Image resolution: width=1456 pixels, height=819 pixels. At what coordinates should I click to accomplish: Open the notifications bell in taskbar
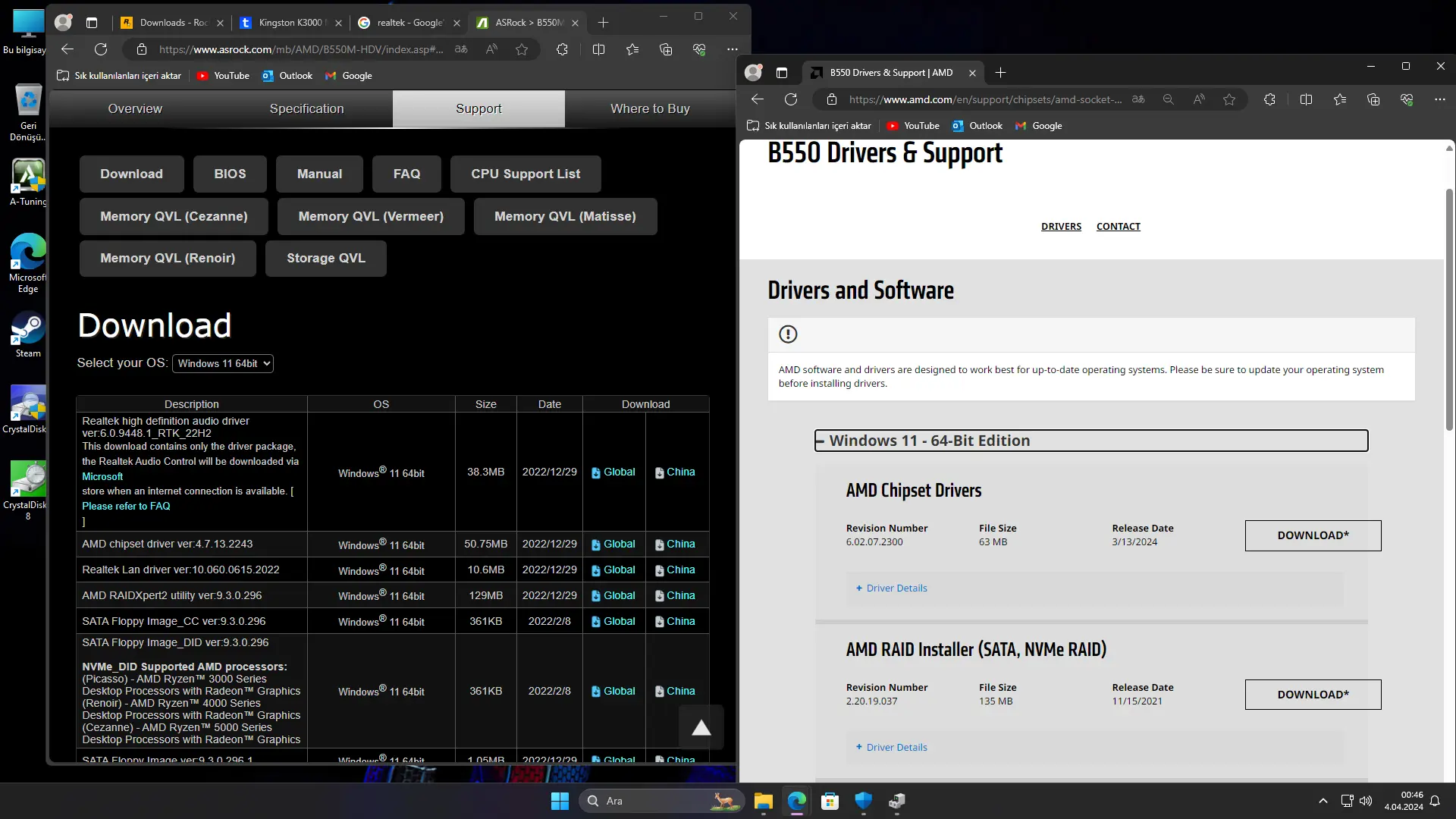pos(1435,801)
